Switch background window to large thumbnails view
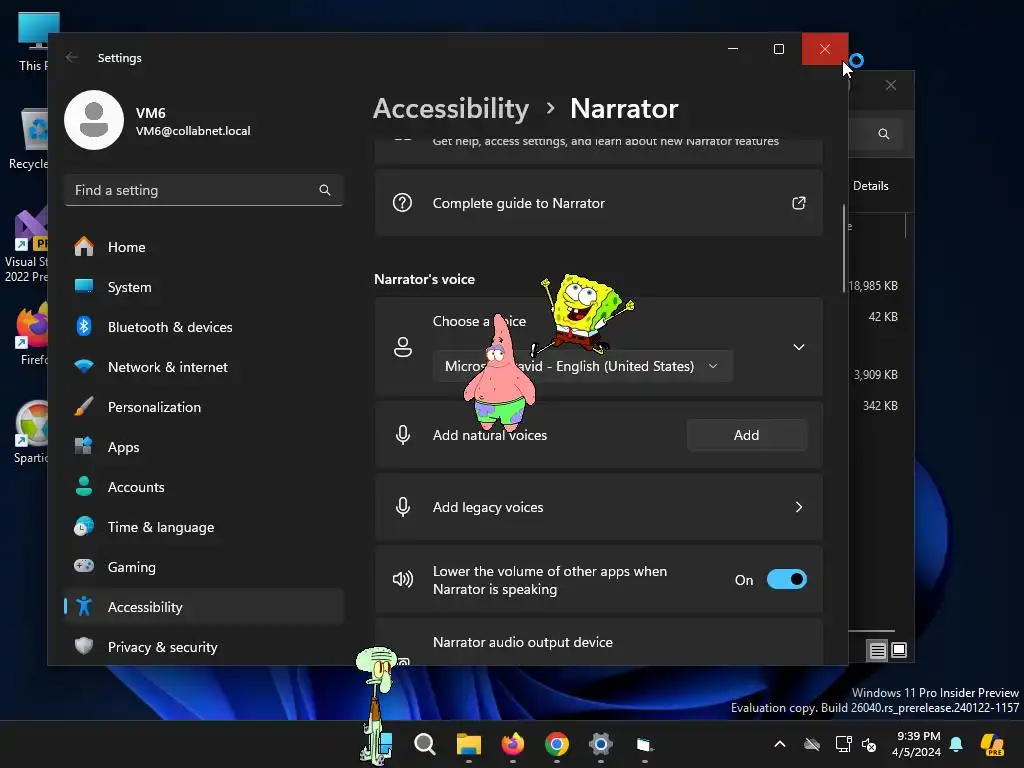This screenshot has width=1024, height=768. click(x=899, y=650)
